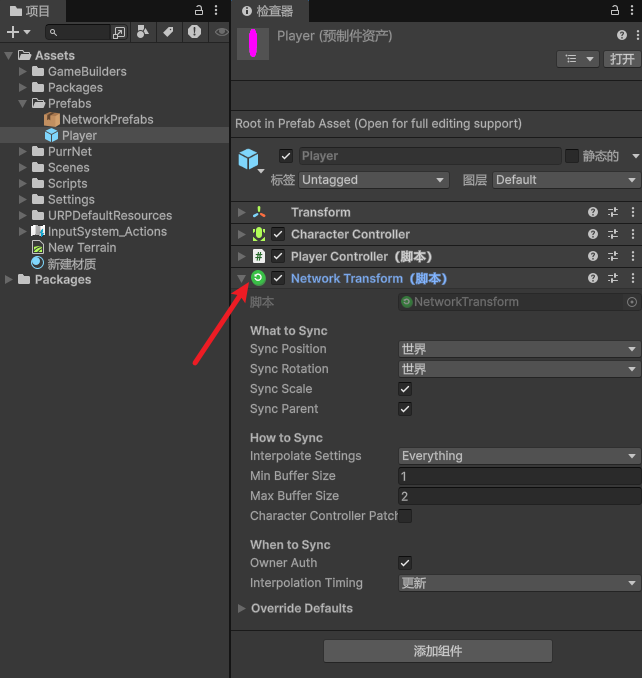Open Player Controller more options menu
The height and width of the screenshot is (678, 642).
click(x=633, y=256)
